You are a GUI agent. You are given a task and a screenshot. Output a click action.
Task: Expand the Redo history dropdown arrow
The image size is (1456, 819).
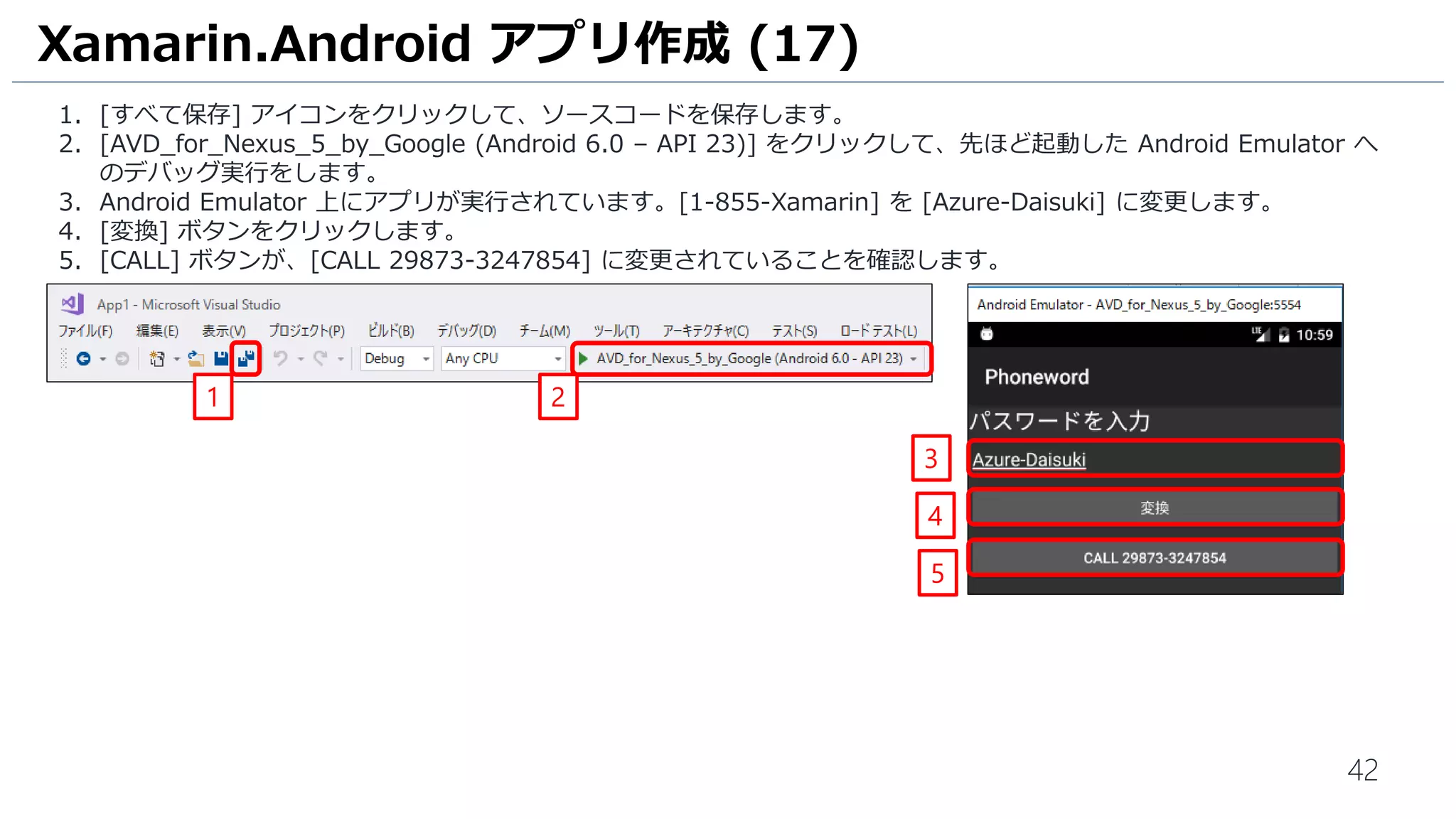341,359
